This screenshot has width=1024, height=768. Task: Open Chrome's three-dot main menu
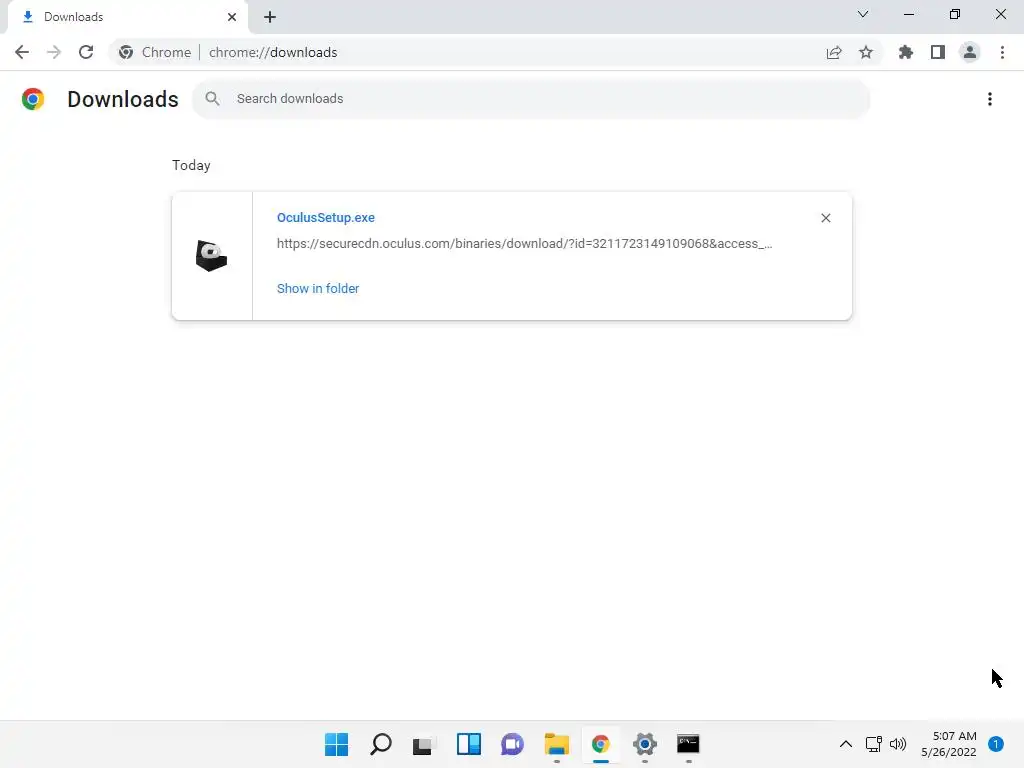1002,52
